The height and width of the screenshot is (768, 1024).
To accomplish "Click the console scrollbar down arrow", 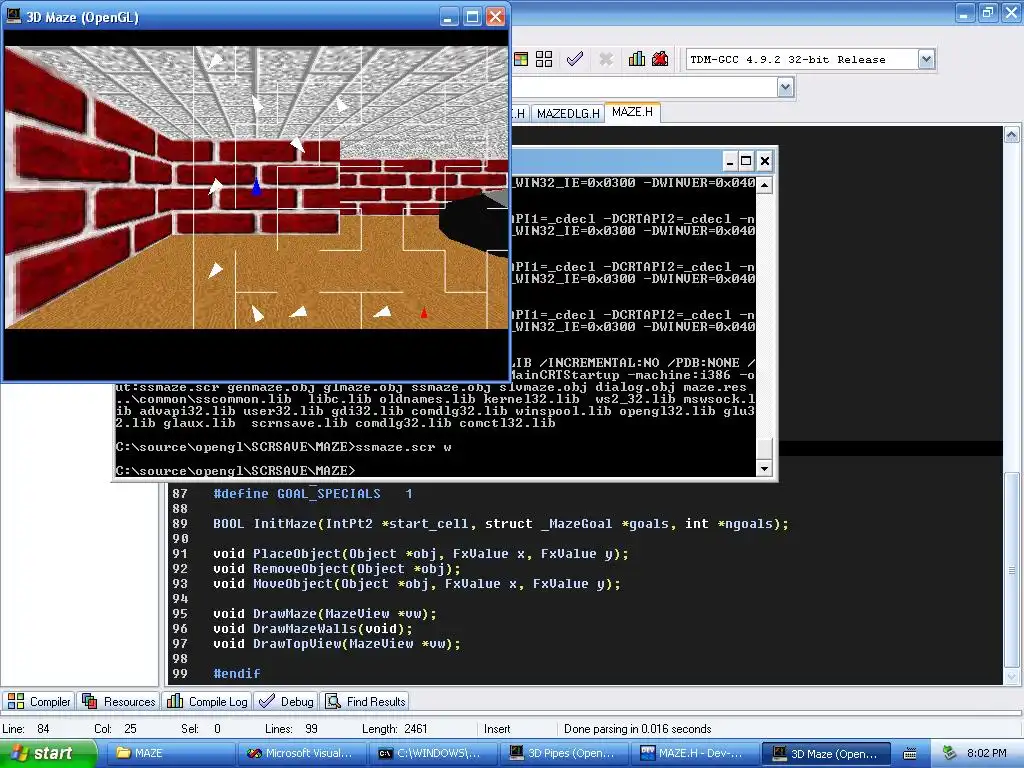I will click(x=764, y=468).
